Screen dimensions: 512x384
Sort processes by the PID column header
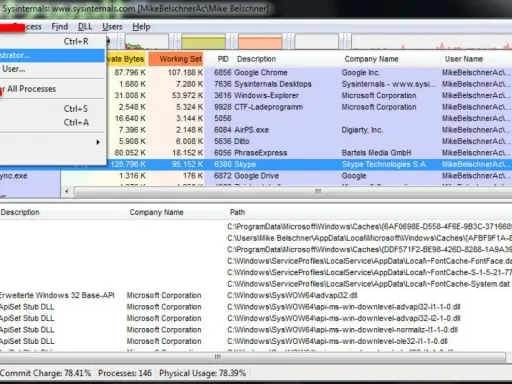coord(223,59)
